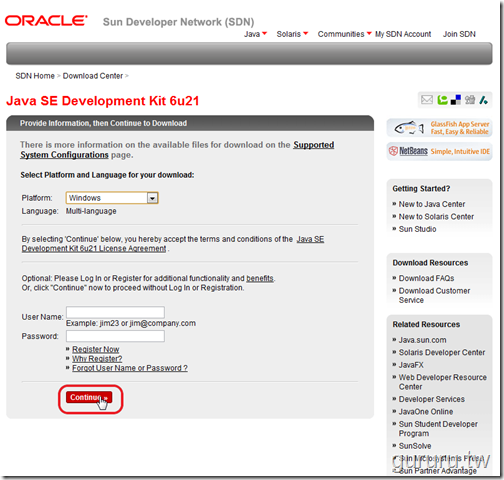504x480 pixels.
Task: Open Supported System Configurations link
Action: [x=177, y=150]
